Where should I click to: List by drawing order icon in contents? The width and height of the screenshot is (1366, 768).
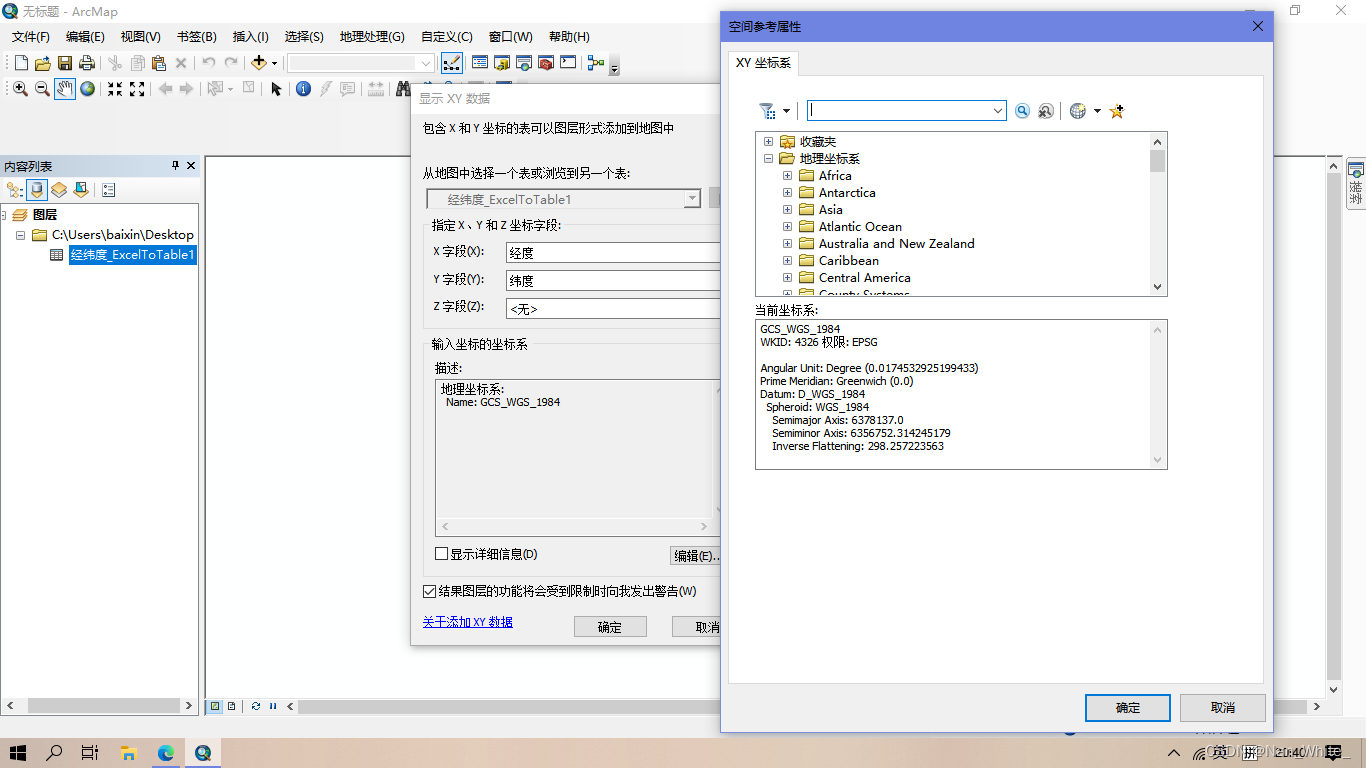click(x=14, y=189)
